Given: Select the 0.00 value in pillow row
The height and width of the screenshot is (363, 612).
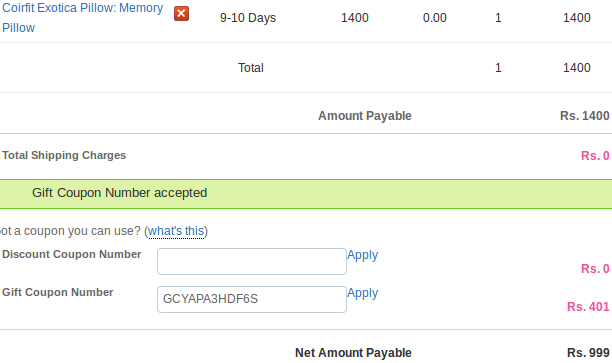Looking at the screenshot, I should pyautogui.click(x=435, y=18).
